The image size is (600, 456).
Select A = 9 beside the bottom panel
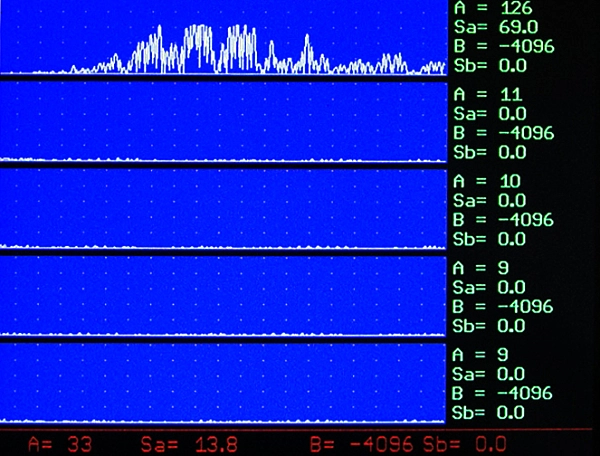481,355
